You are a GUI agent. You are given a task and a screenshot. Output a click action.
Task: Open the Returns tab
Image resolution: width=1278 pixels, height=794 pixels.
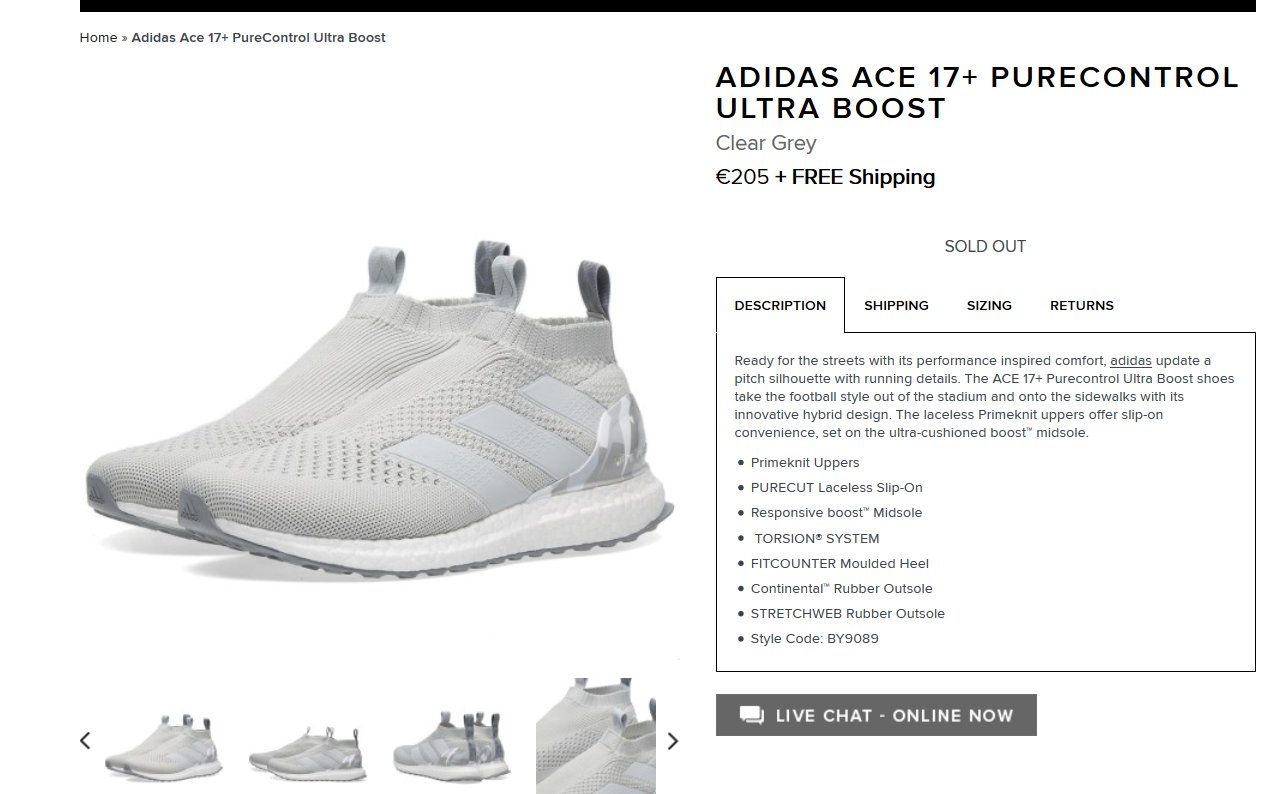point(1081,305)
